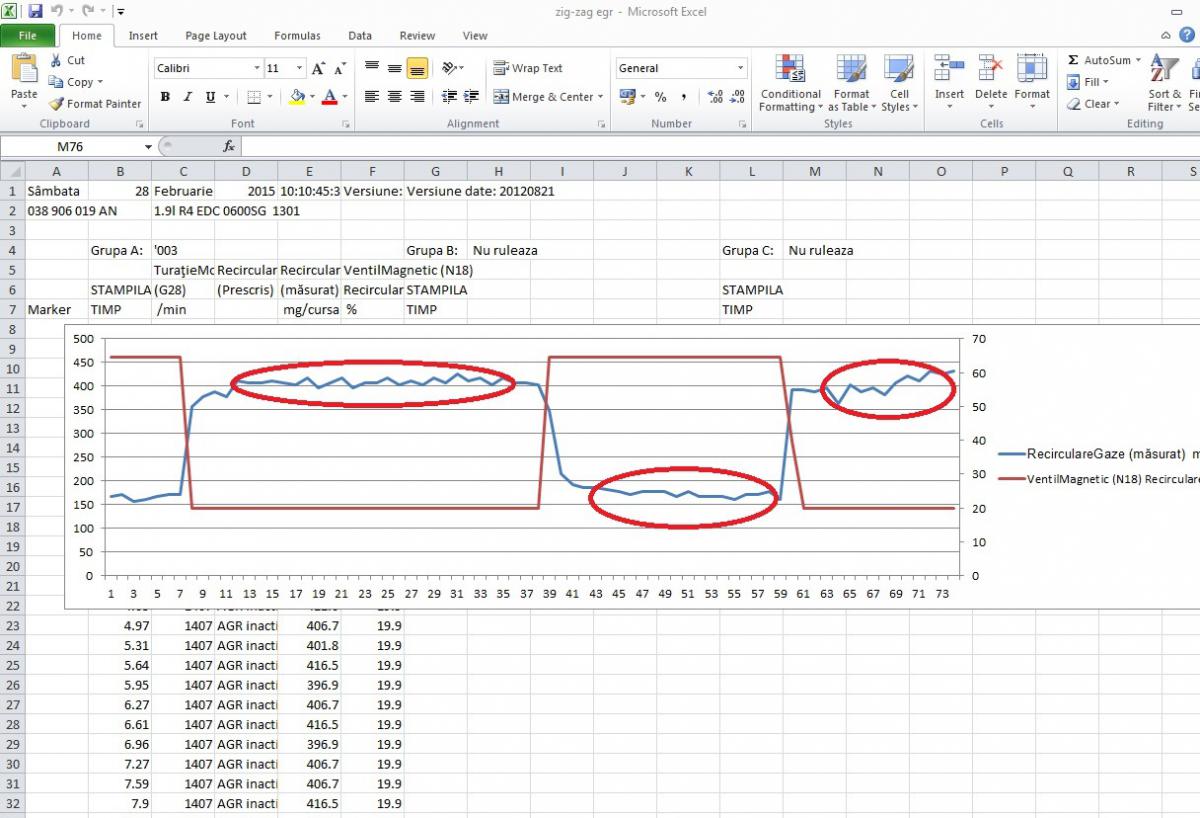Click the yellow Fill Color bucket
This screenshot has height=818, width=1200.
(x=296, y=97)
